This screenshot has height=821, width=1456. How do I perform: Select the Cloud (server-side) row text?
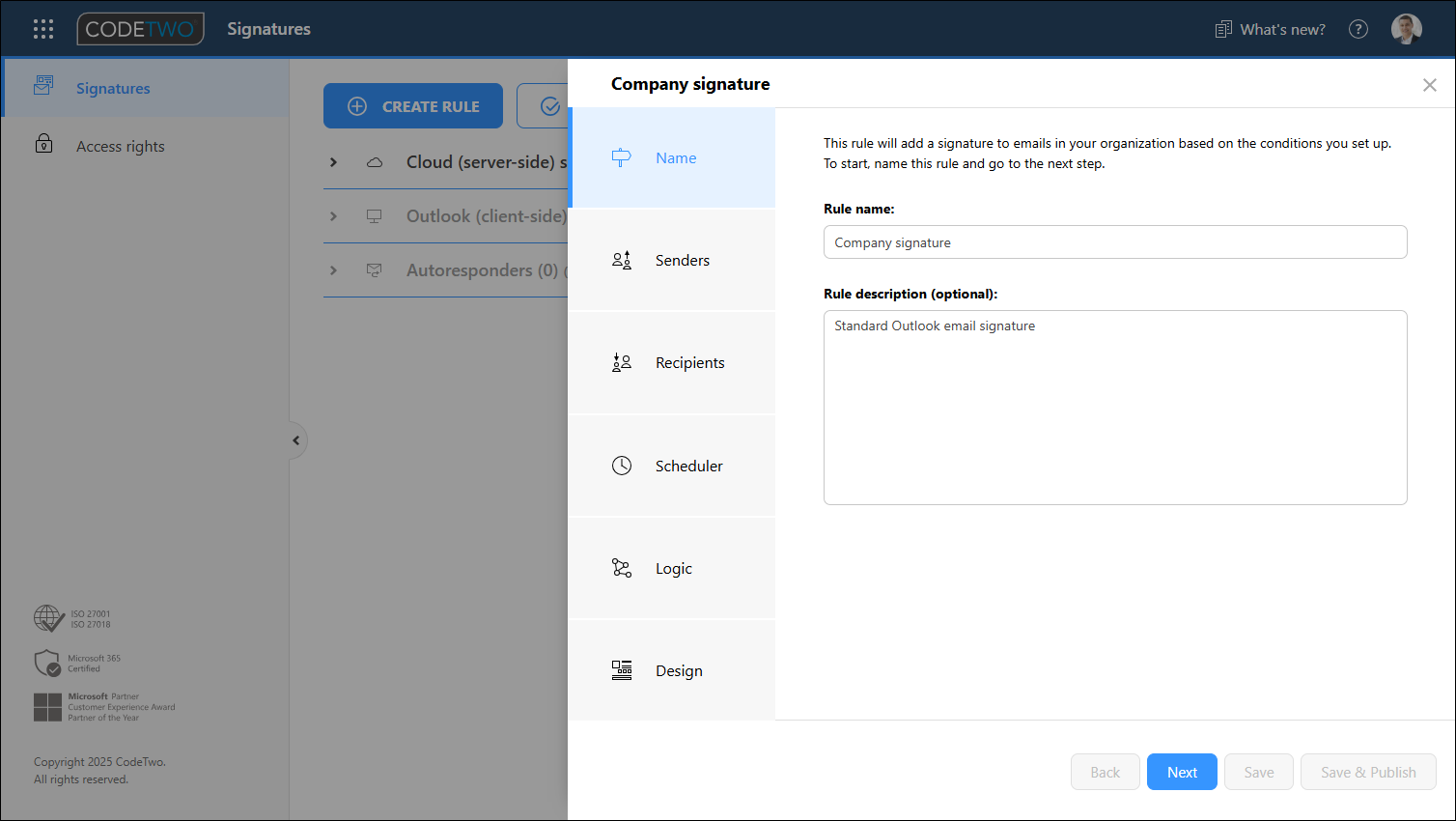click(487, 162)
